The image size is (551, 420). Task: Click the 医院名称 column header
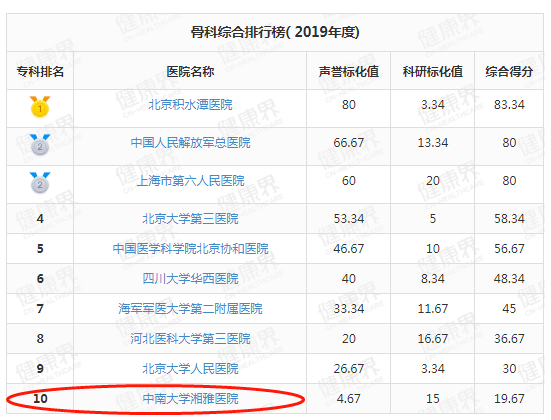[x=190, y=71]
